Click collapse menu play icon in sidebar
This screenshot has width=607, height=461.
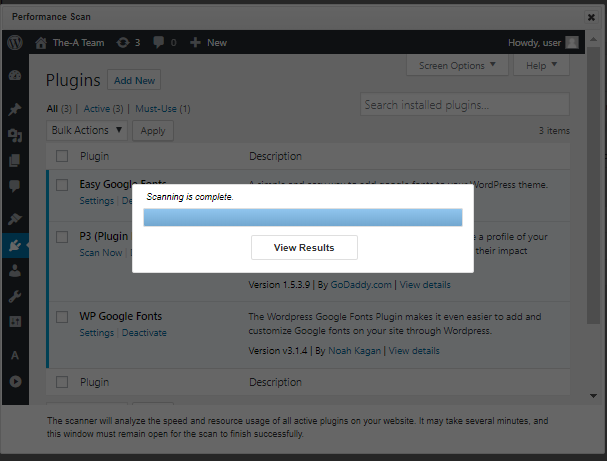tap(15, 381)
